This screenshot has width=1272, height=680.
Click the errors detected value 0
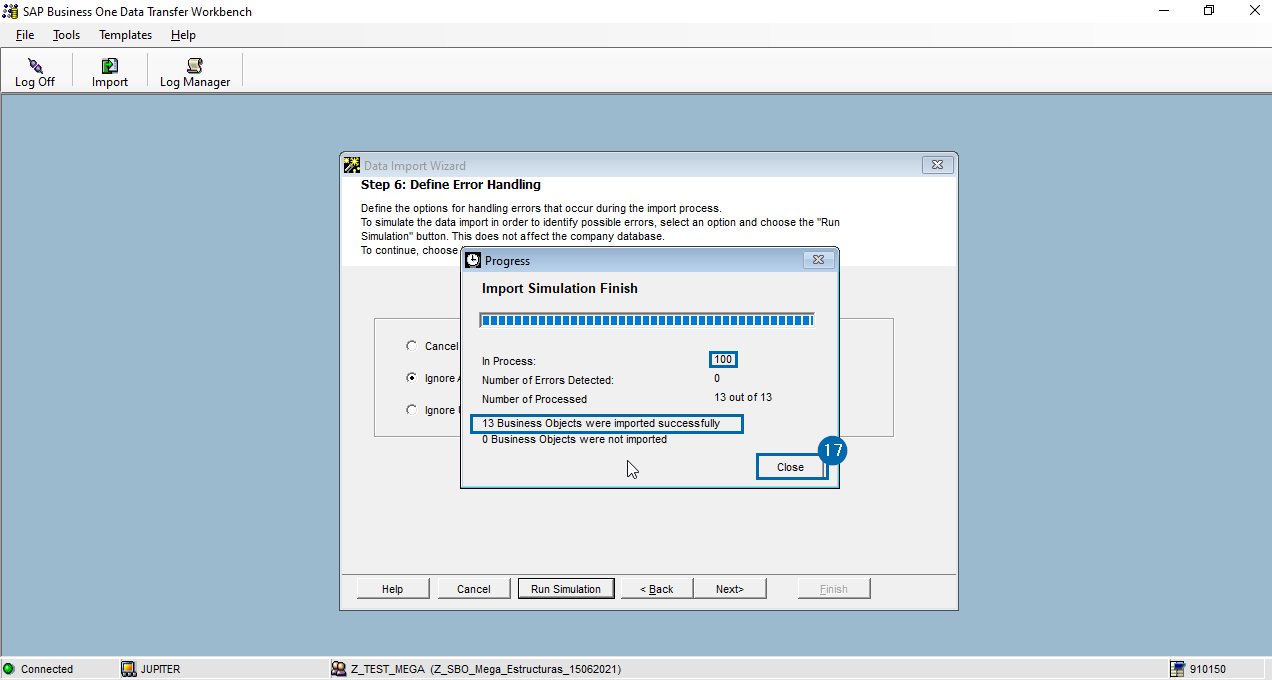click(x=717, y=379)
